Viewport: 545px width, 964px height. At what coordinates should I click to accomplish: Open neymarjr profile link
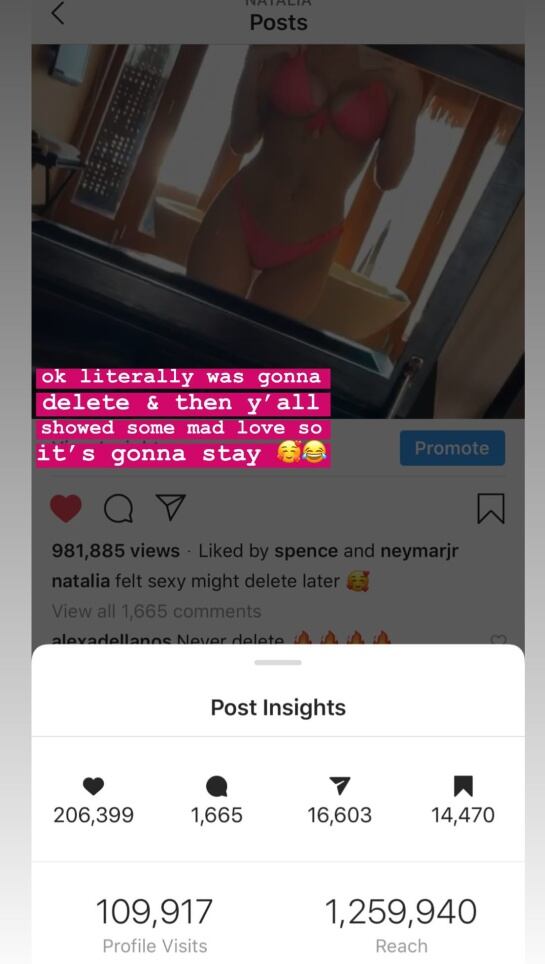[420, 551]
